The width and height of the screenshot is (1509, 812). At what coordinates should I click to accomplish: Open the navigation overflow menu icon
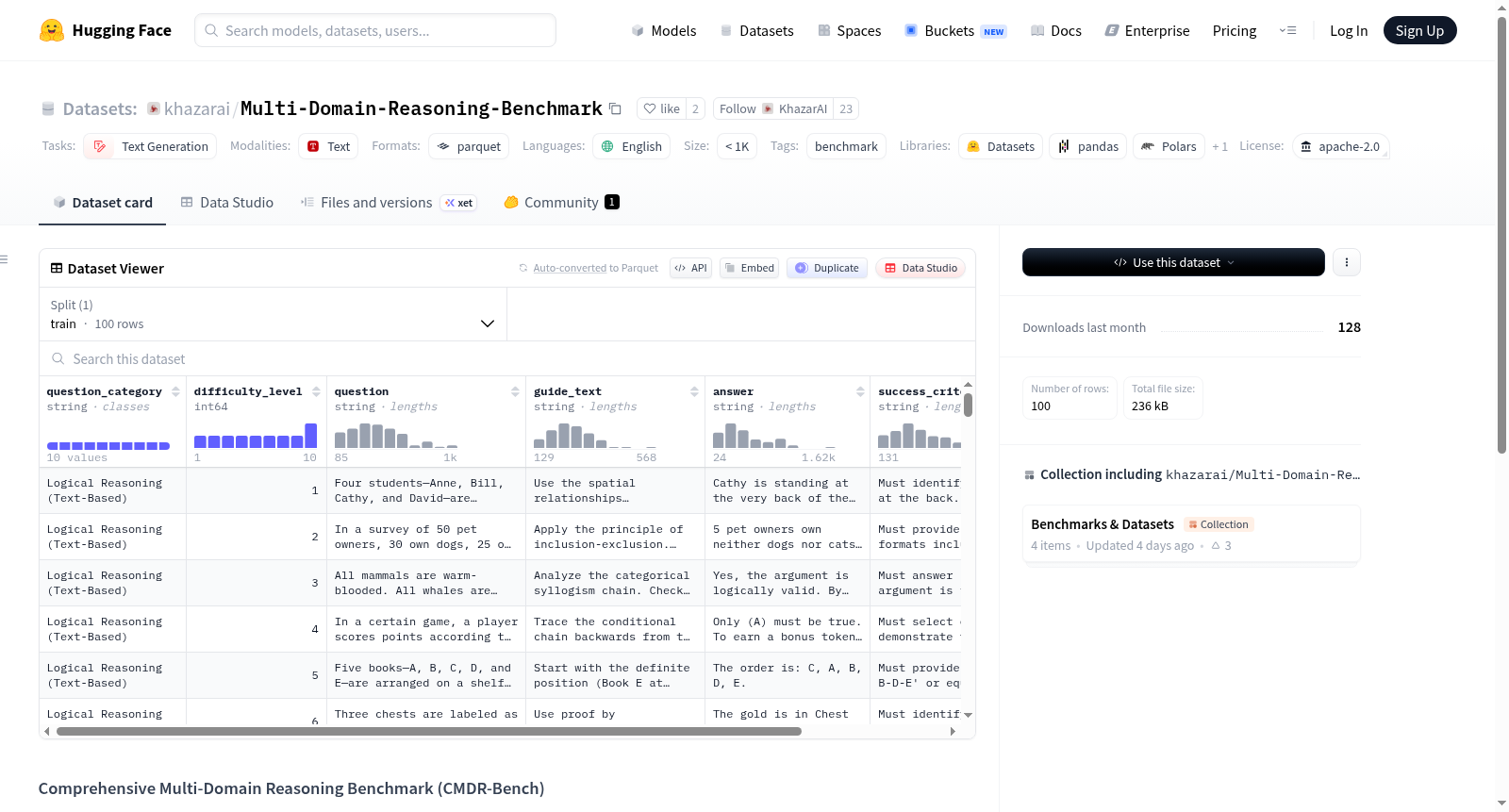coord(1287,30)
